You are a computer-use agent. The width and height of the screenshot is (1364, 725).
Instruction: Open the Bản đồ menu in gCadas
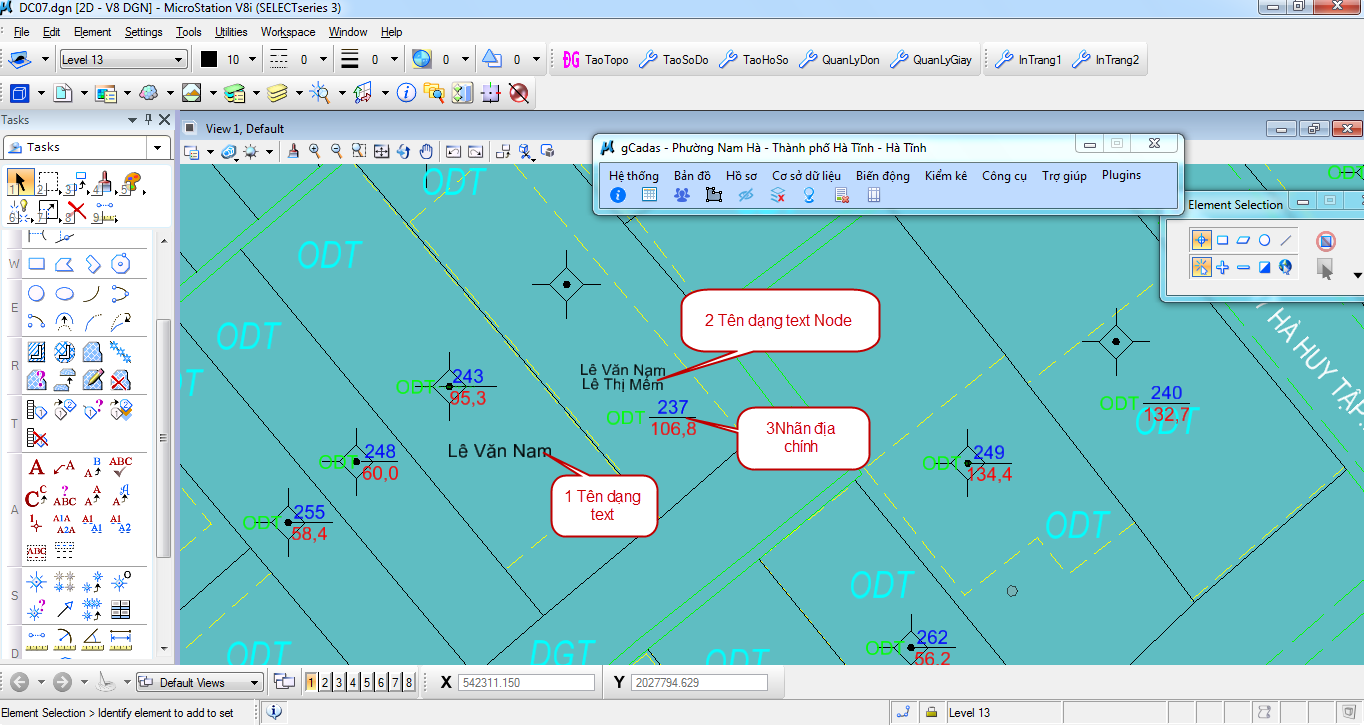tap(691, 175)
